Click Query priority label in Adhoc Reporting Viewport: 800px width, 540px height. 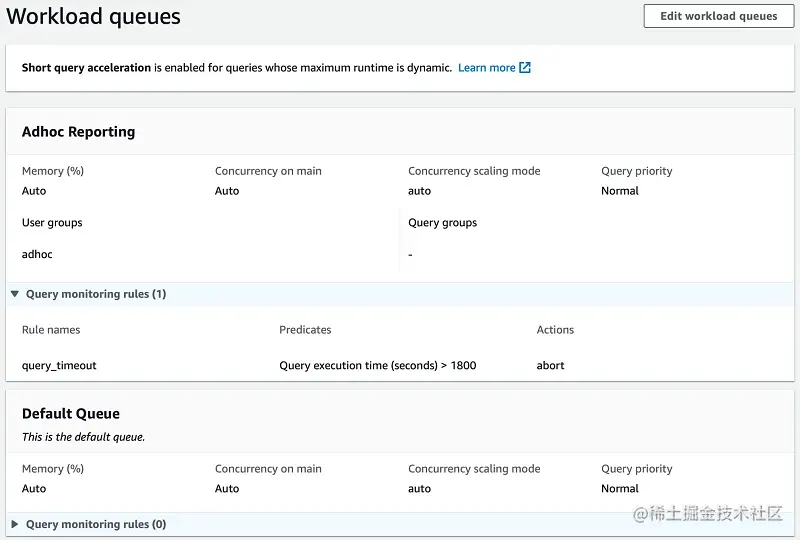[x=636, y=171]
